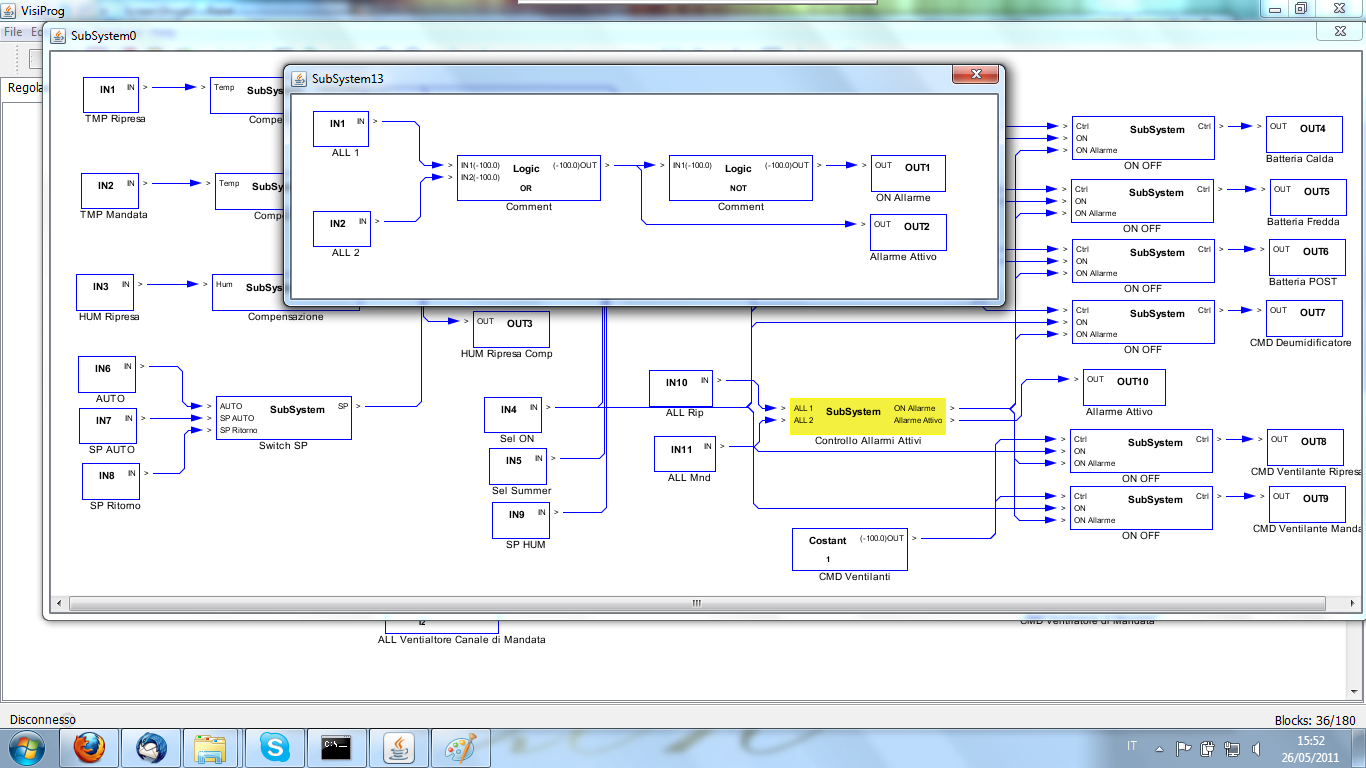Select ON OFF subsystem feeding OUT4
This screenshot has height=768, width=1366.
(1143, 138)
